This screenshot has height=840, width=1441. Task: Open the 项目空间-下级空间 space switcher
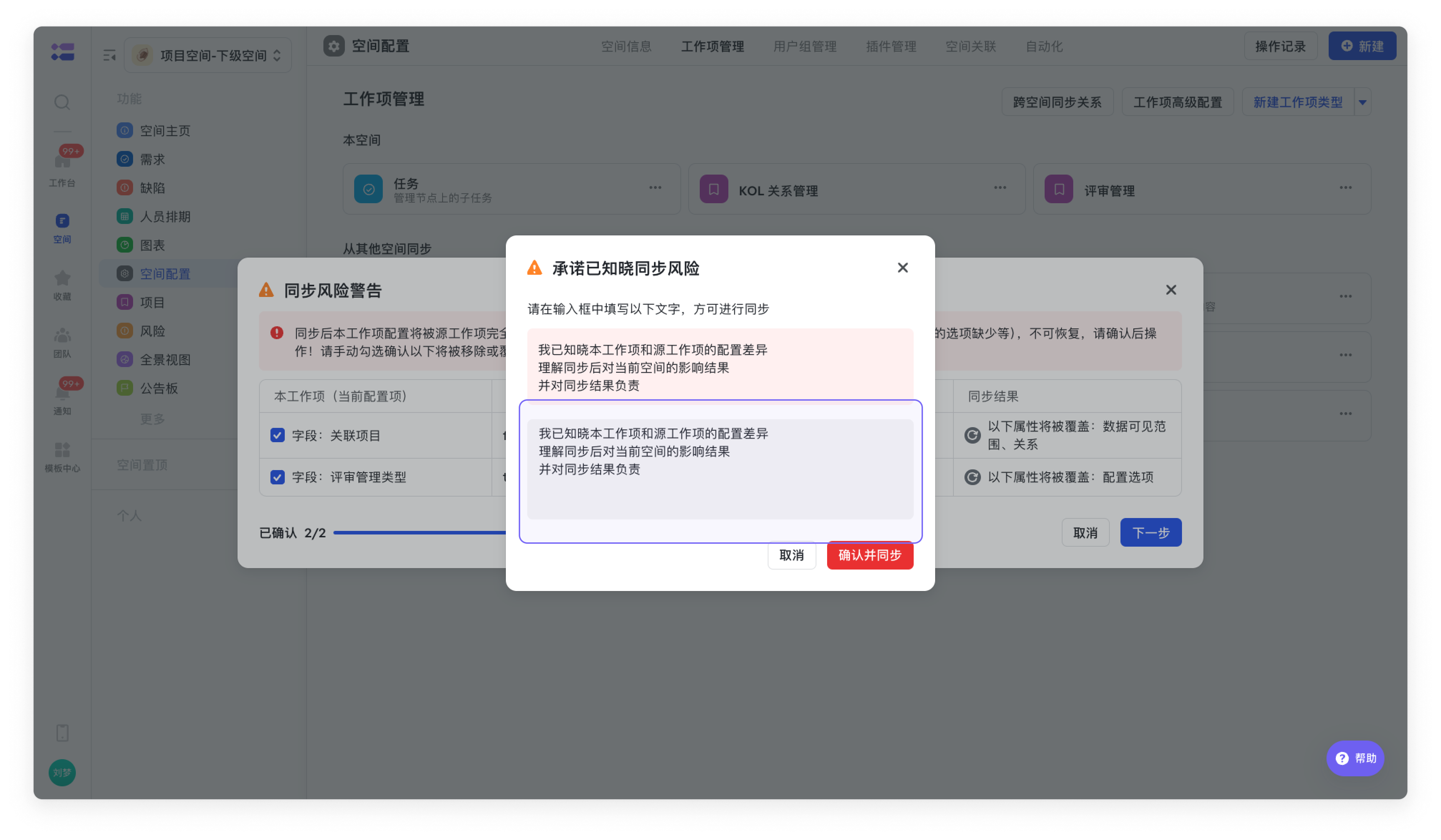207,55
